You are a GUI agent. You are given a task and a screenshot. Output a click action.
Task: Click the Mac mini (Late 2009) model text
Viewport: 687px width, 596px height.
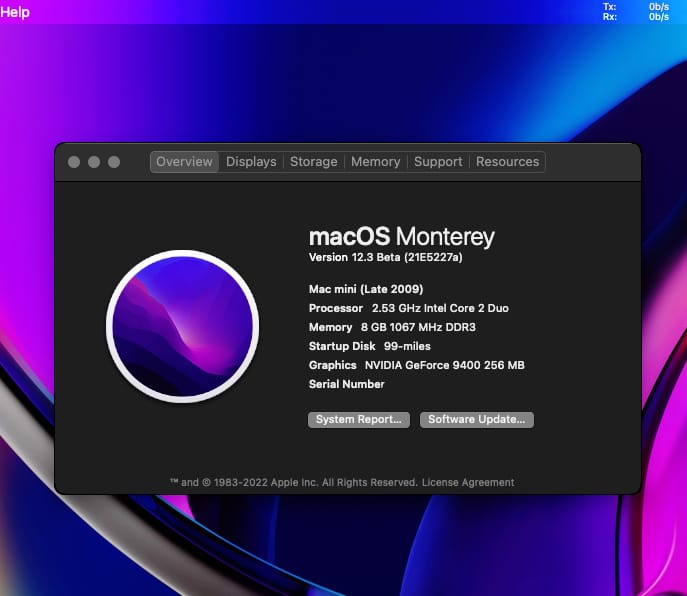[366, 289]
